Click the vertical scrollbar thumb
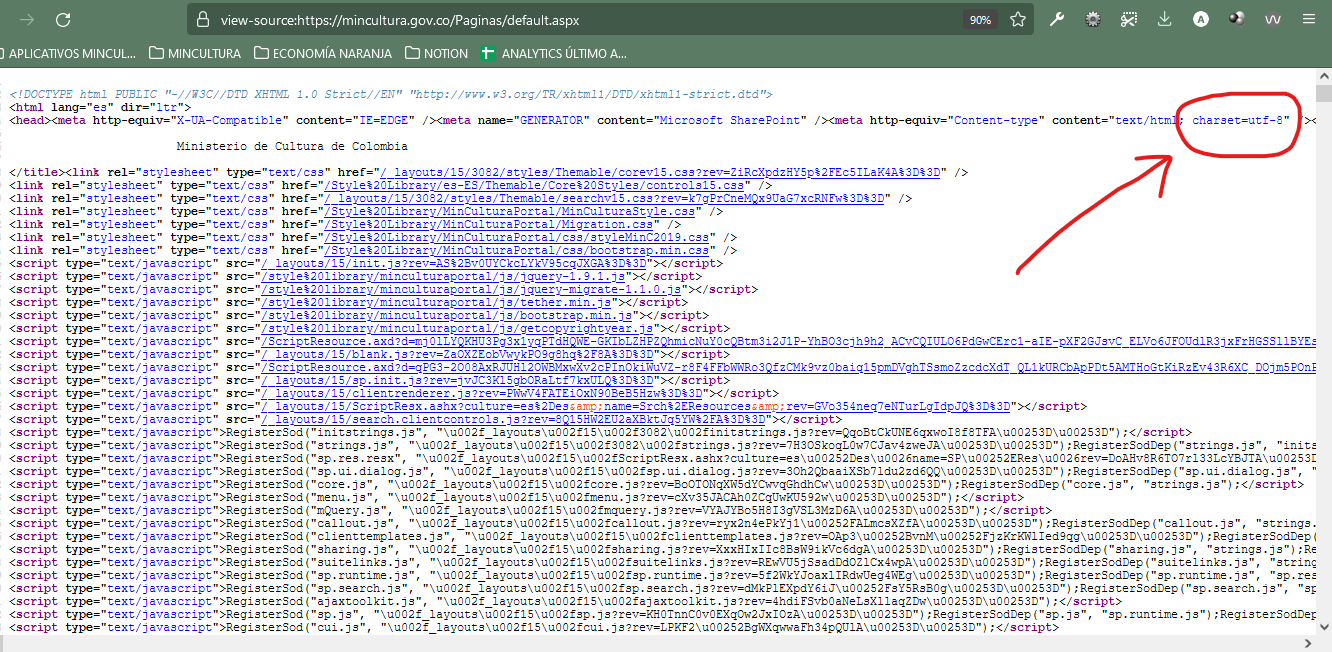The image size is (1332, 652). point(1324,94)
